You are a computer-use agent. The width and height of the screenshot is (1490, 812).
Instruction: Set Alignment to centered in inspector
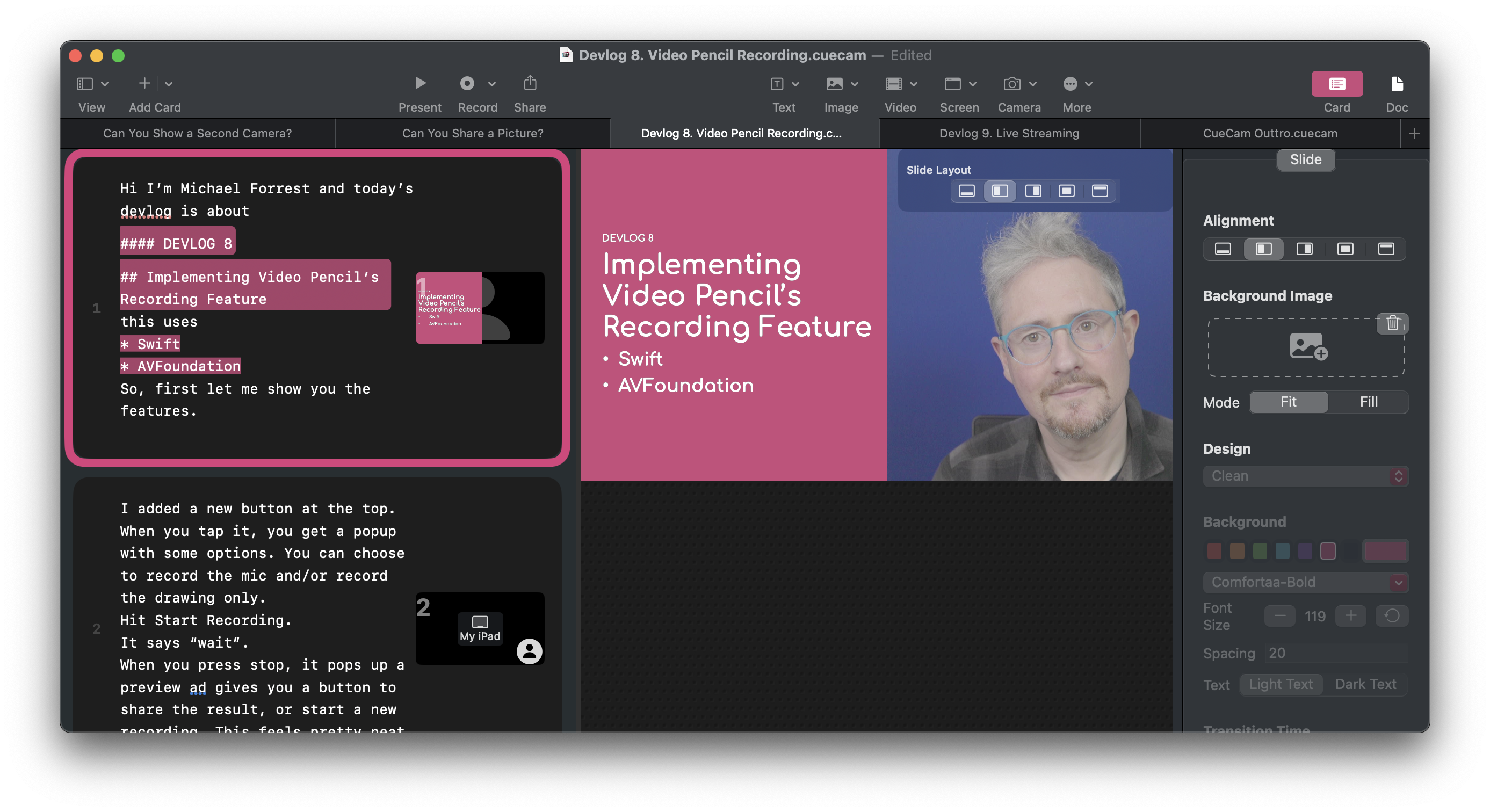click(1345, 249)
